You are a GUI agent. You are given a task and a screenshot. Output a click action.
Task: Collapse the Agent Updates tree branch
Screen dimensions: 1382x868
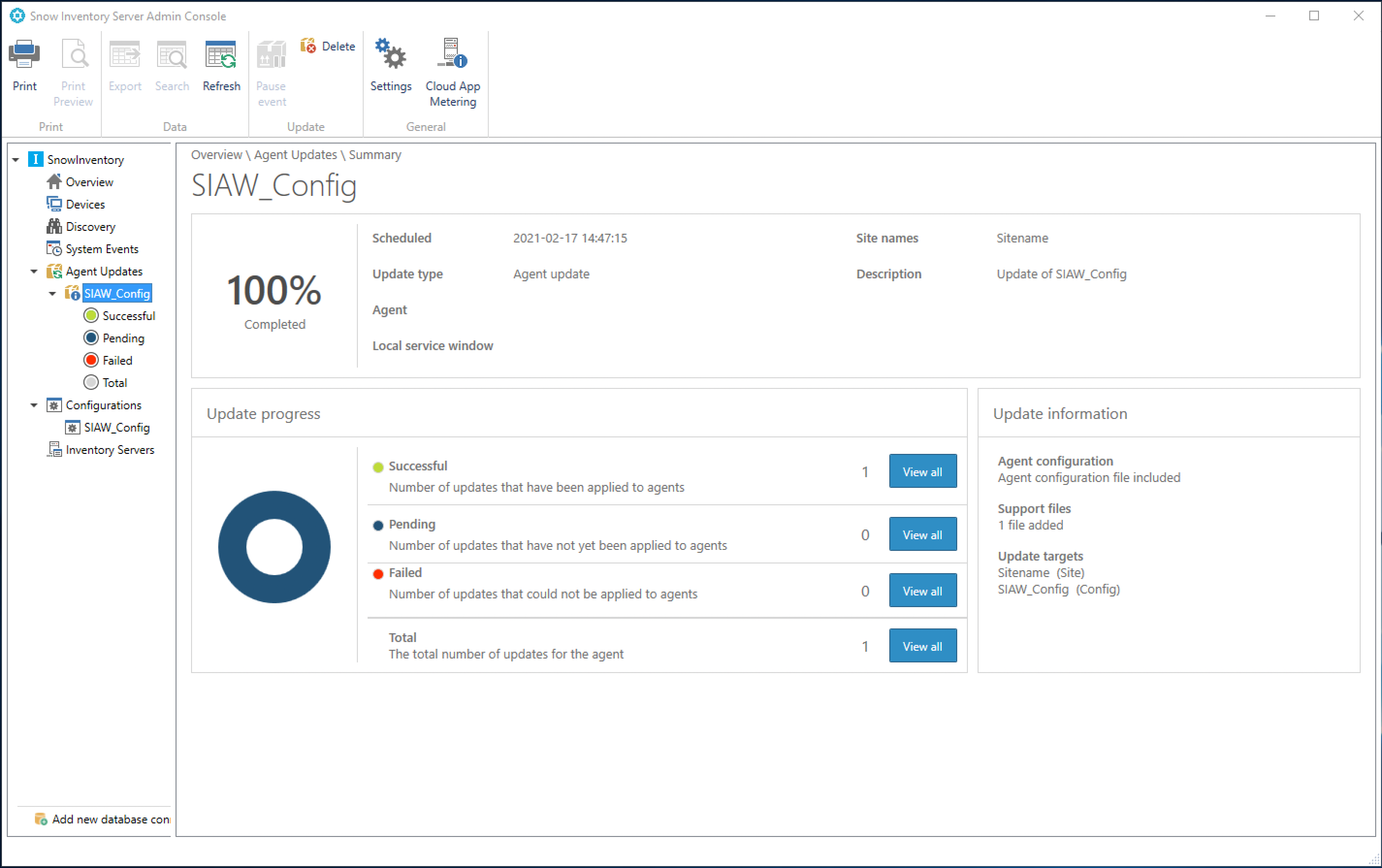[34, 272]
